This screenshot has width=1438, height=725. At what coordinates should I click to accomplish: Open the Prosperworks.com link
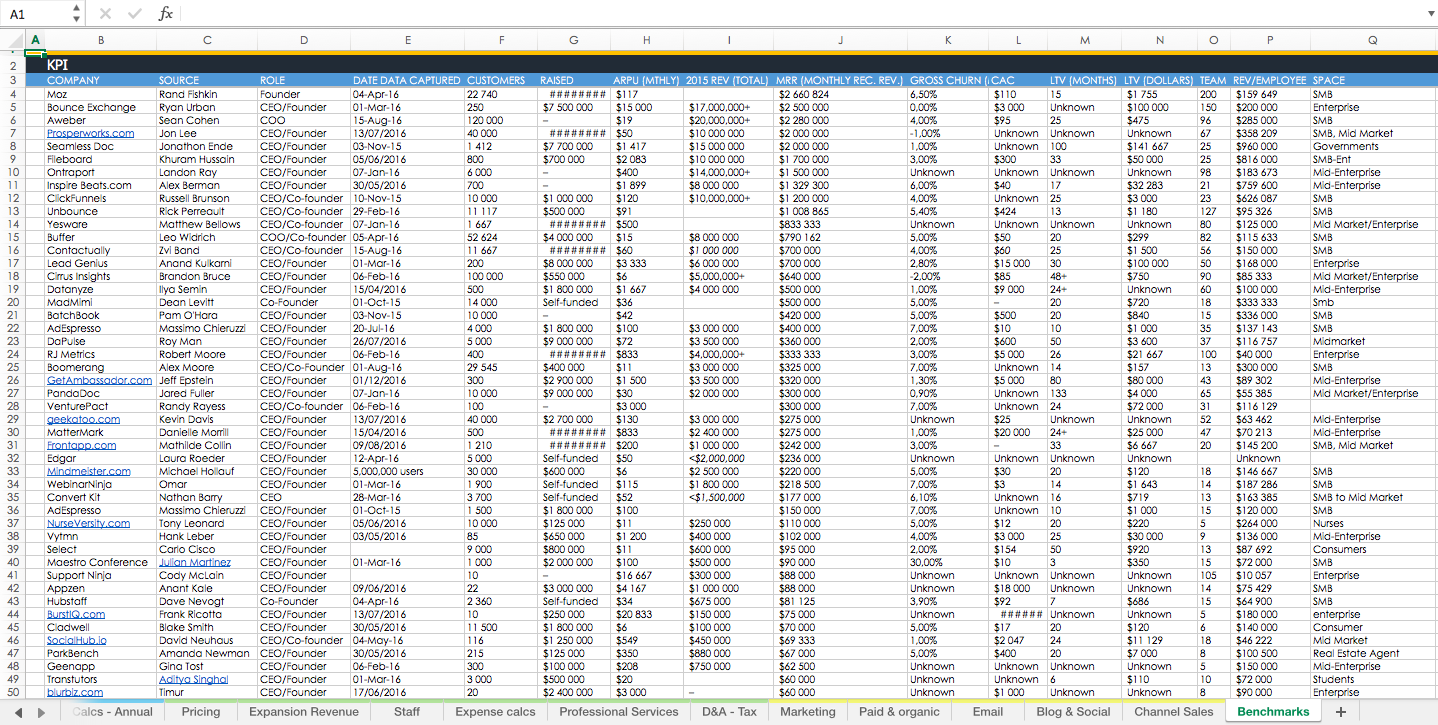90,133
